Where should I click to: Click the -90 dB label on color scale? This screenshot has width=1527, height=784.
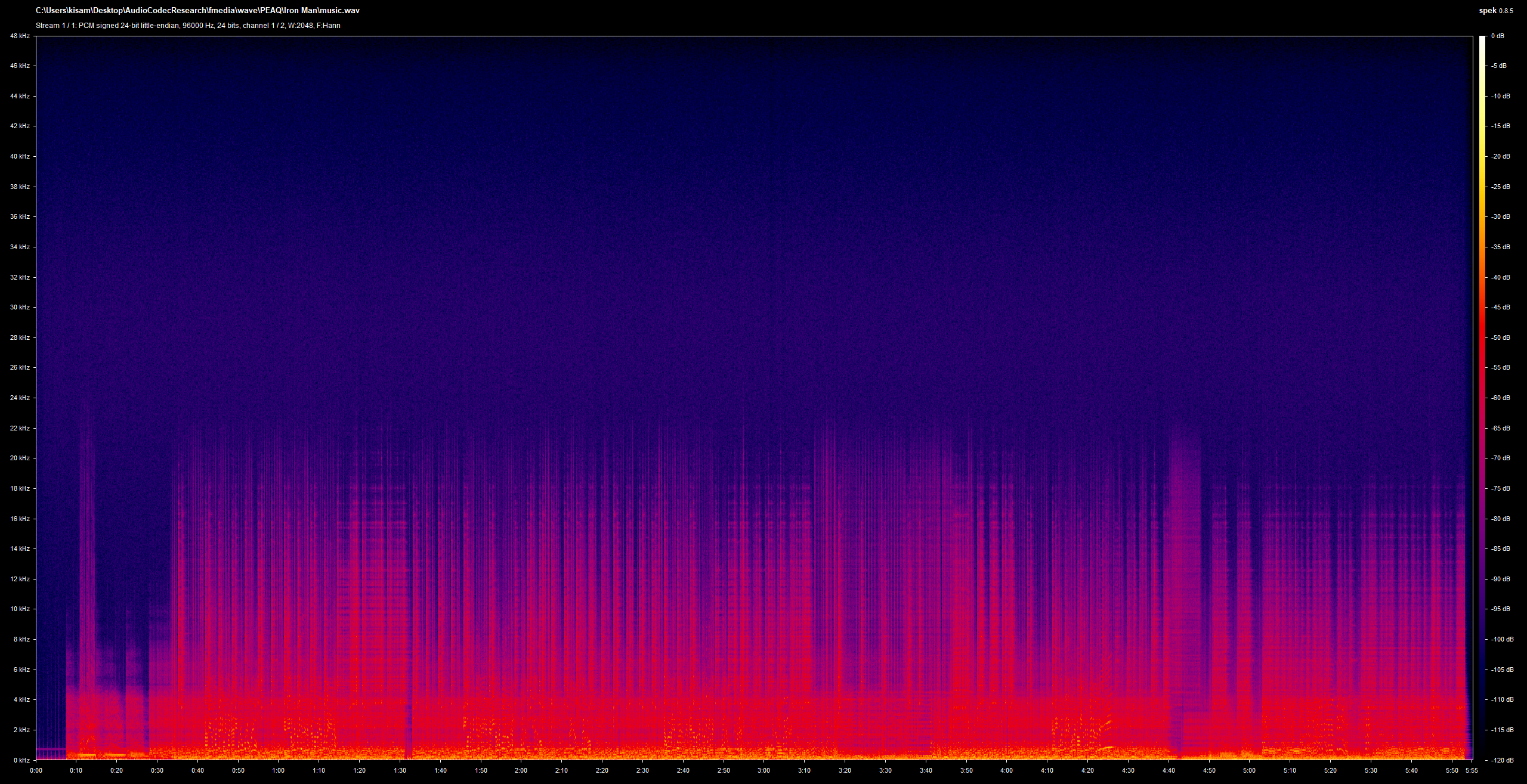coord(1500,579)
